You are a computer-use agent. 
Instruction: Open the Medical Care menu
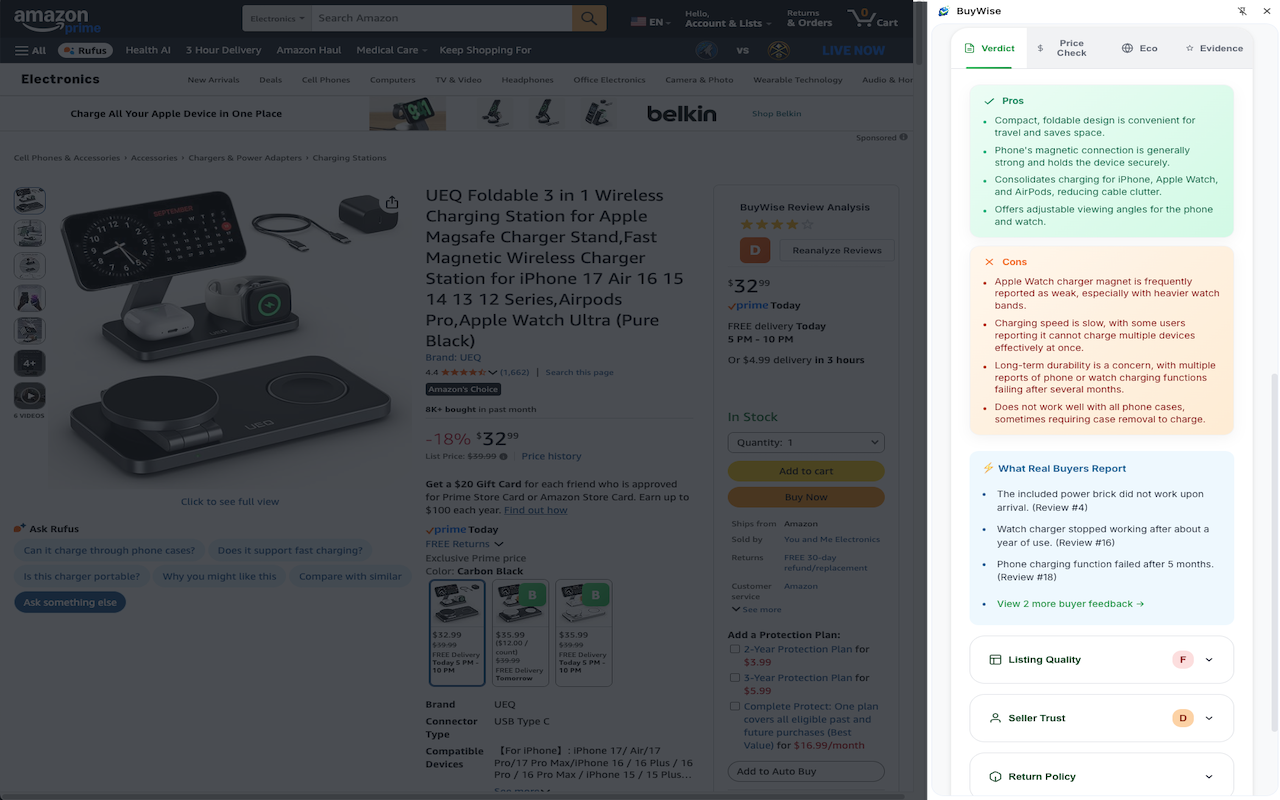pyautogui.click(x=391, y=50)
